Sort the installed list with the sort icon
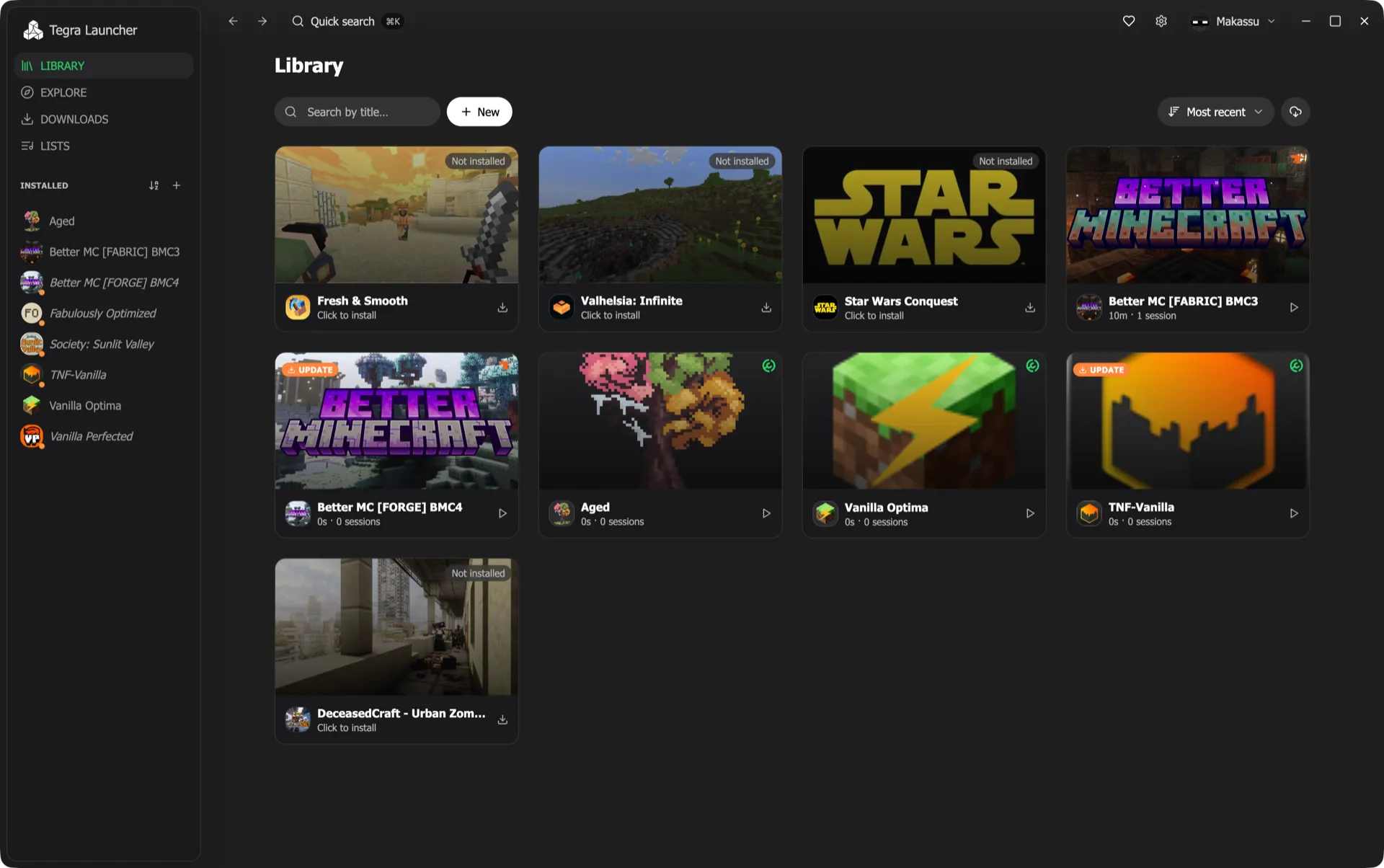 tap(154, 186)
